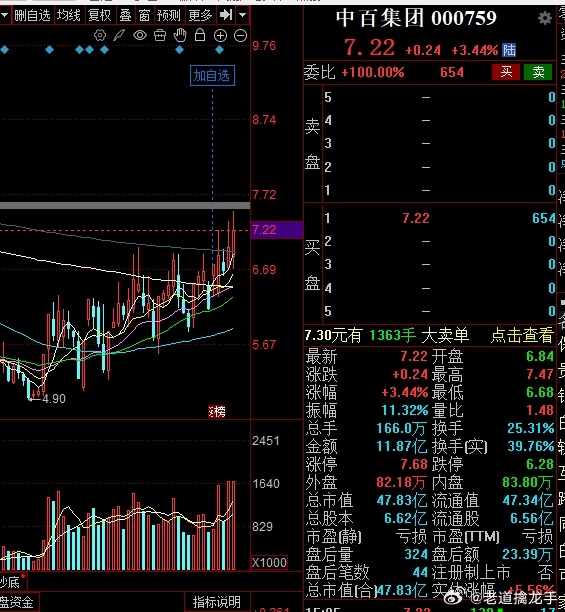Click the 指标说明 tab at bottom
565x612 pixels.
(217, 602)
